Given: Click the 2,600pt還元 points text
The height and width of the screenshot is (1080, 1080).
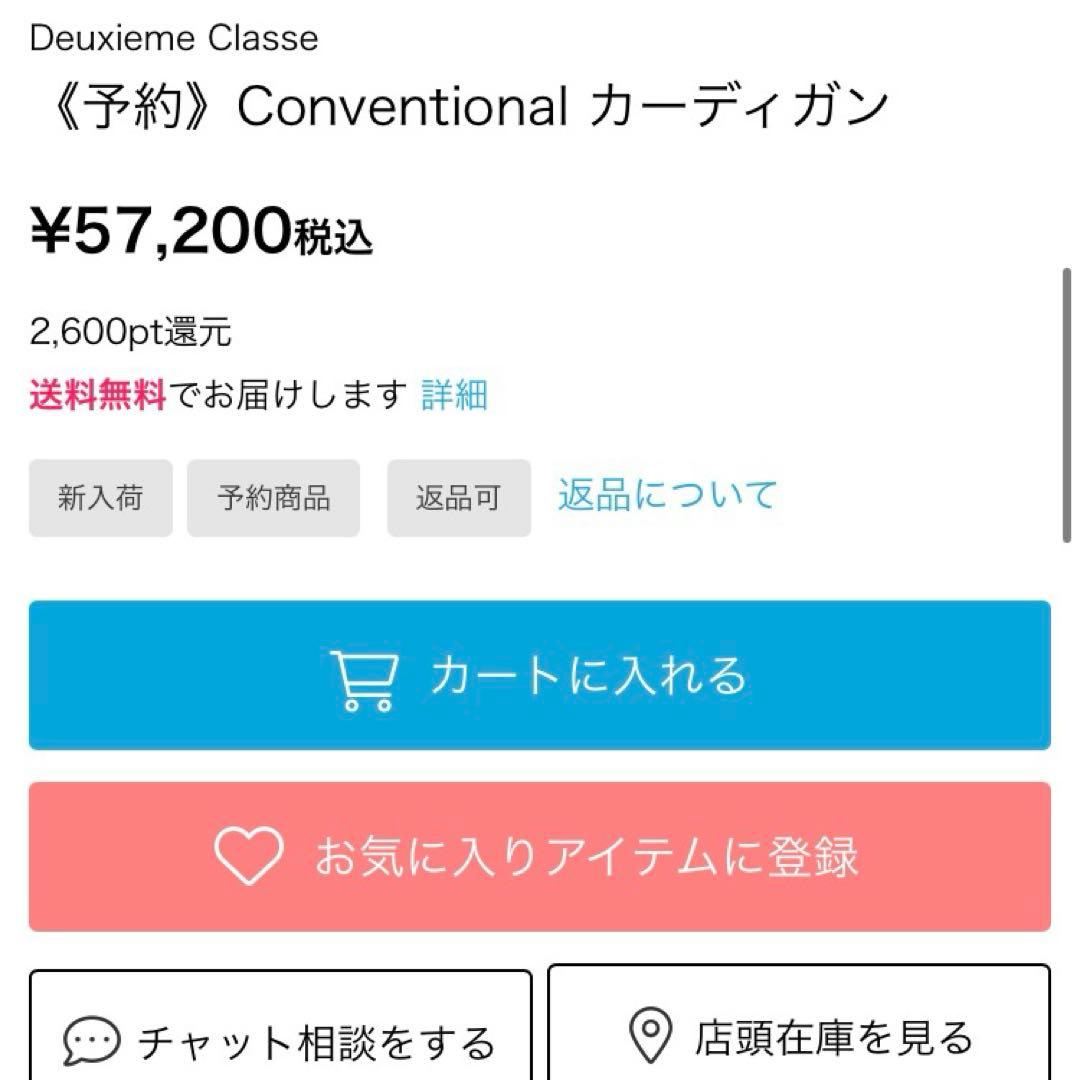Looking at the screenshot, I should [131, 333].
